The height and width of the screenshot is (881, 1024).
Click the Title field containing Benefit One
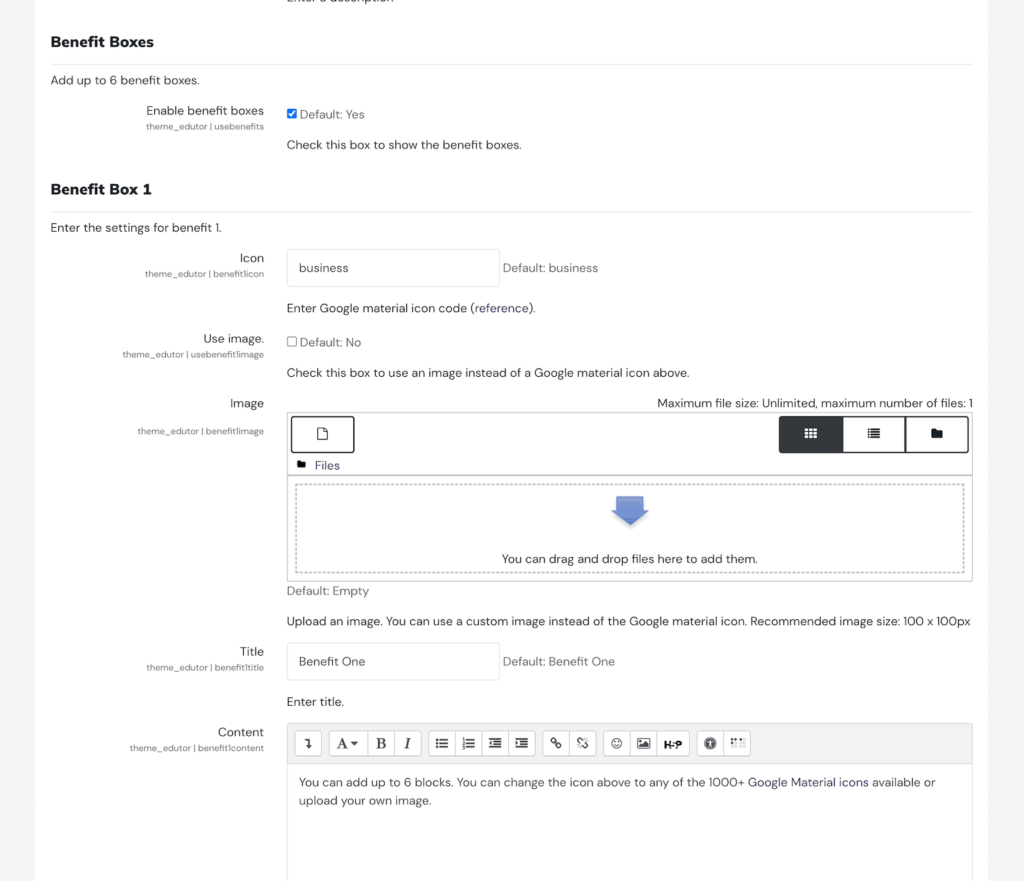[x=392, y=661]
